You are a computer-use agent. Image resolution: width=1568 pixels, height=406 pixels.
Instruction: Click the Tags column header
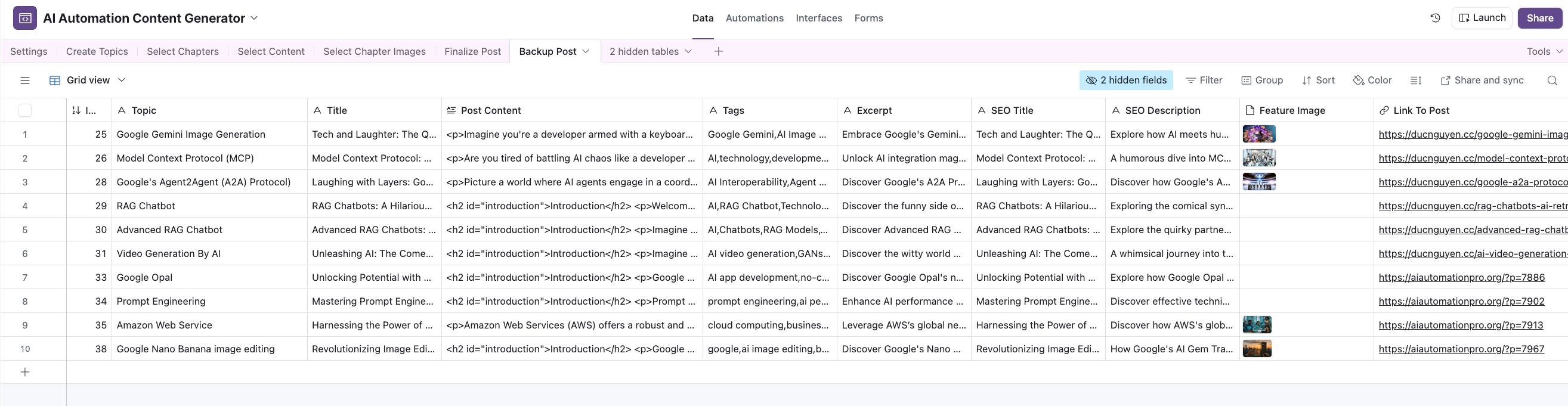(770, 110)
